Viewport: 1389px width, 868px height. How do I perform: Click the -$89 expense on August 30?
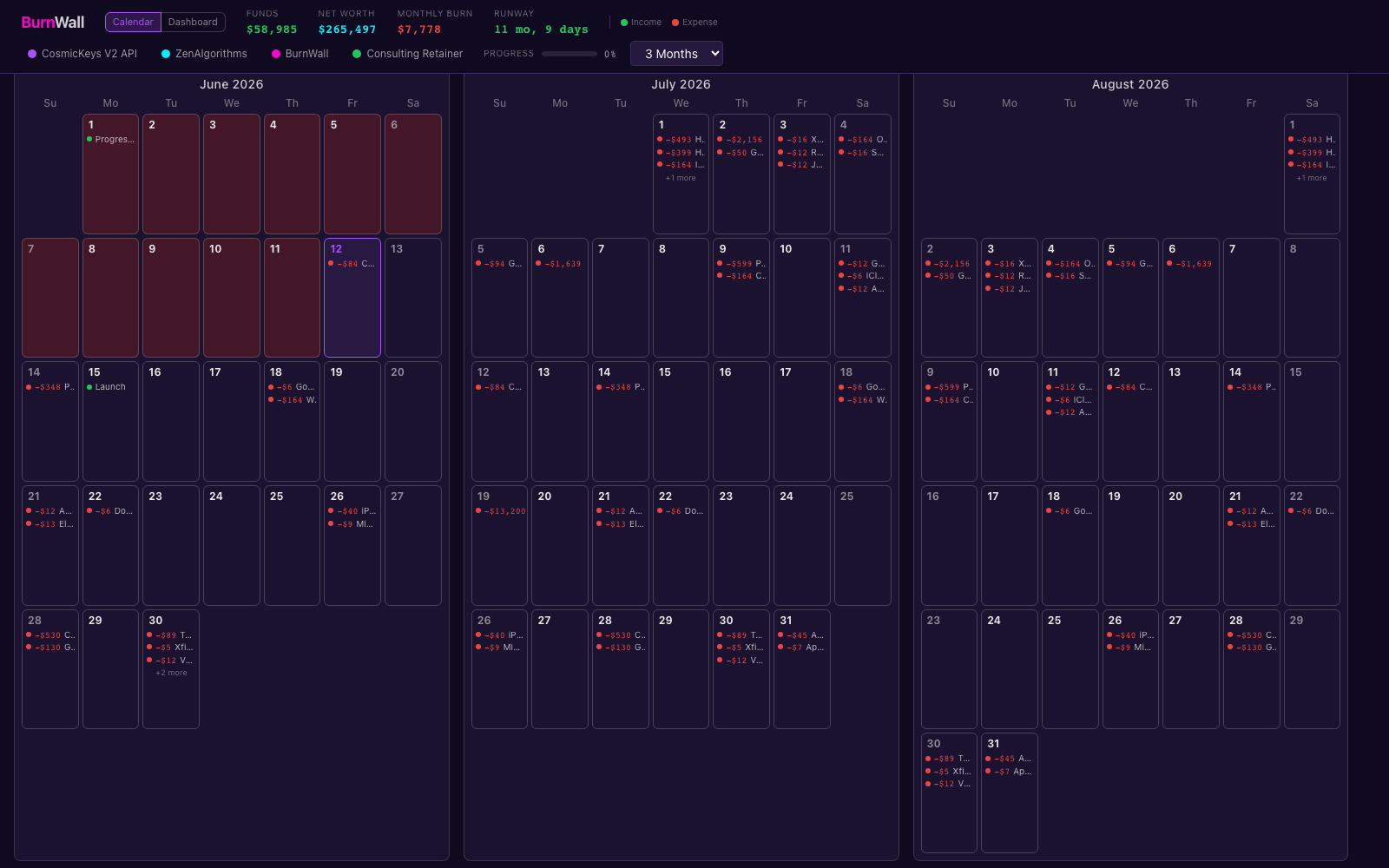point(949,759)
